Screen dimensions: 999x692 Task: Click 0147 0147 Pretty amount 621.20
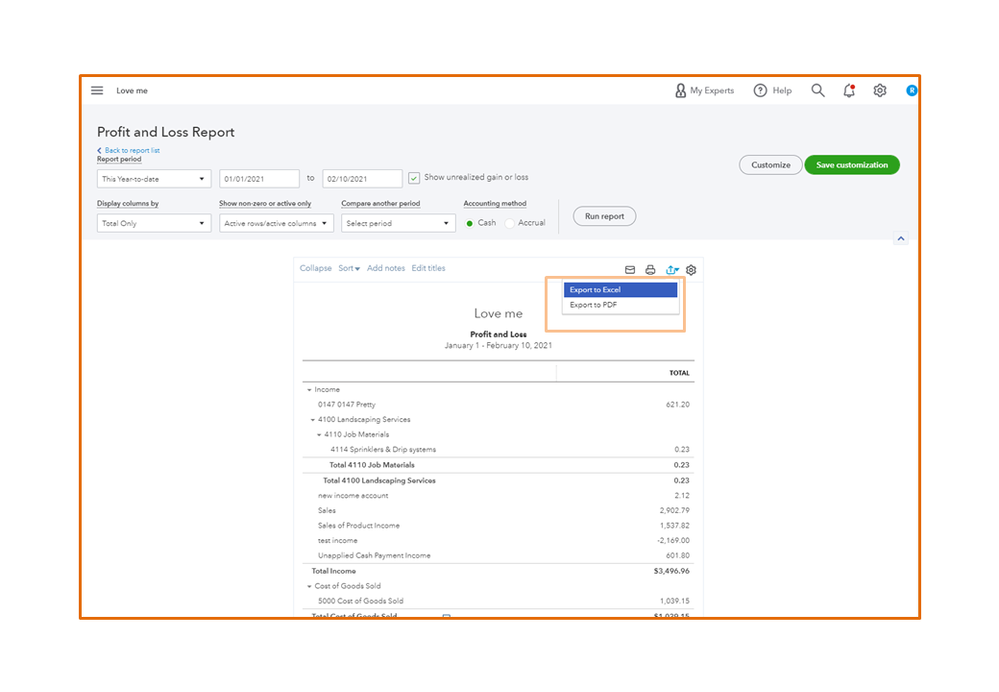click(678, 405)
